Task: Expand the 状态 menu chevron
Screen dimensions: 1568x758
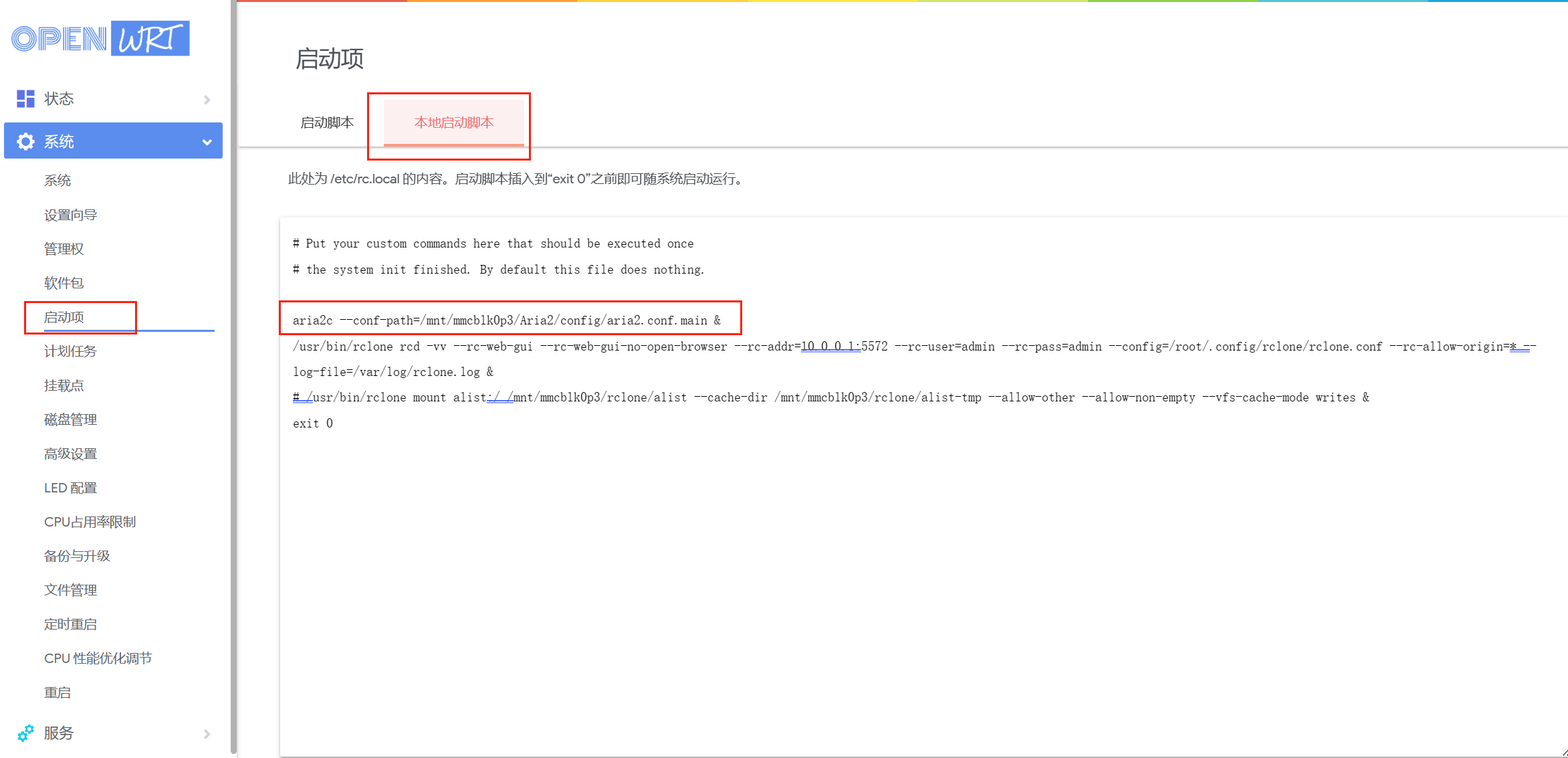Action: tap(207, 100)
